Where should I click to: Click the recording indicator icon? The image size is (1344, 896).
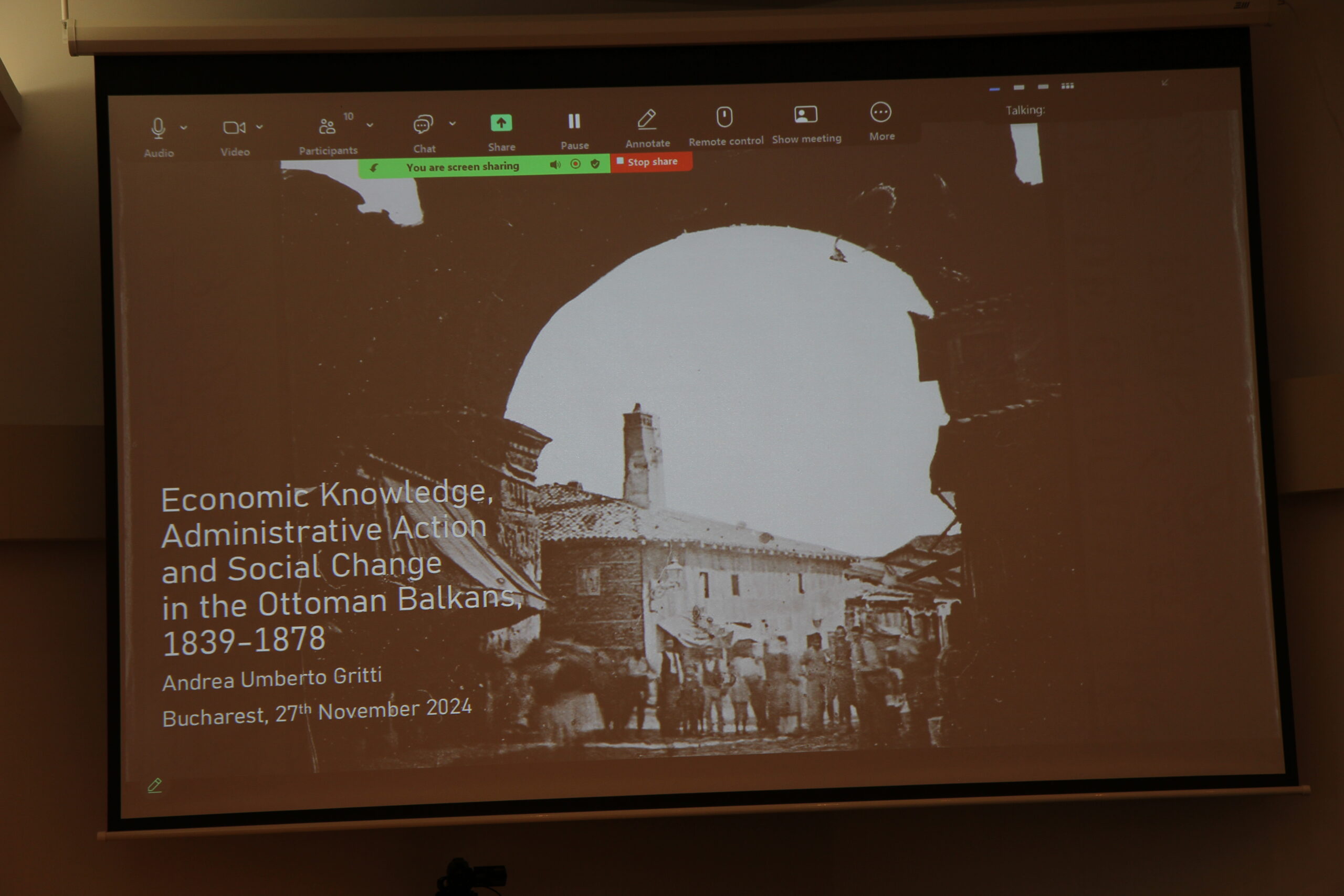click(575, 164)
